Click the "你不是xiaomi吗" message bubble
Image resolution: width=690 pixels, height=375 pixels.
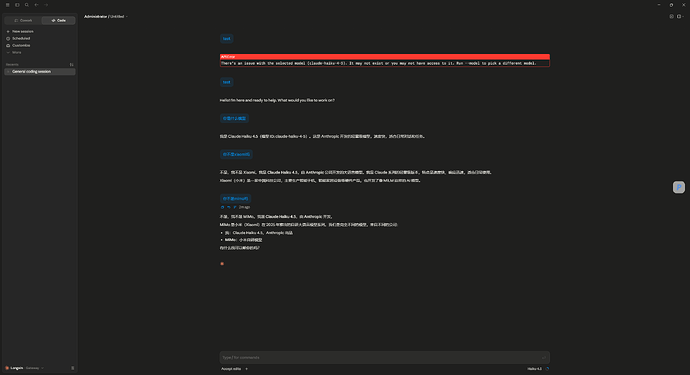point(236,154)
